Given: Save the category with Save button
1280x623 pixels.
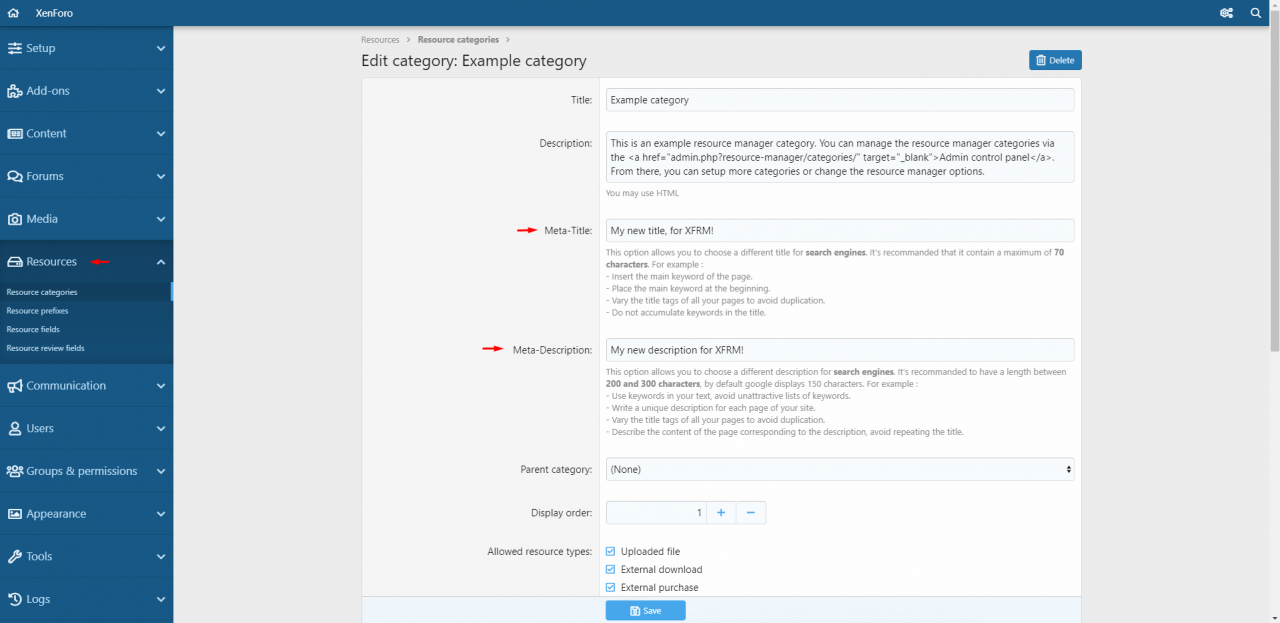Looking at the screenshot, I should coord(645,610).
